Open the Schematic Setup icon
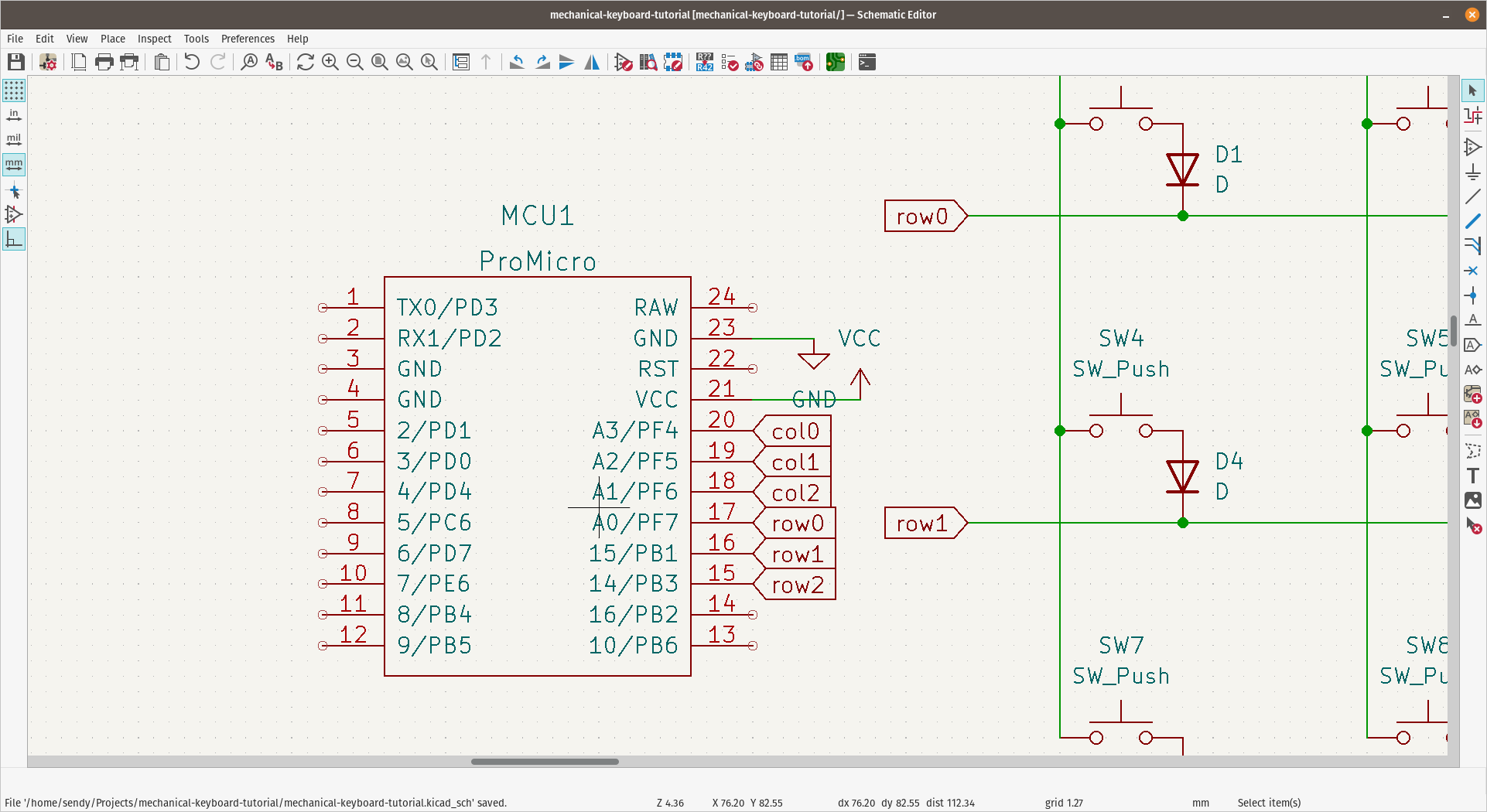1487x812 pixels. 48,62
